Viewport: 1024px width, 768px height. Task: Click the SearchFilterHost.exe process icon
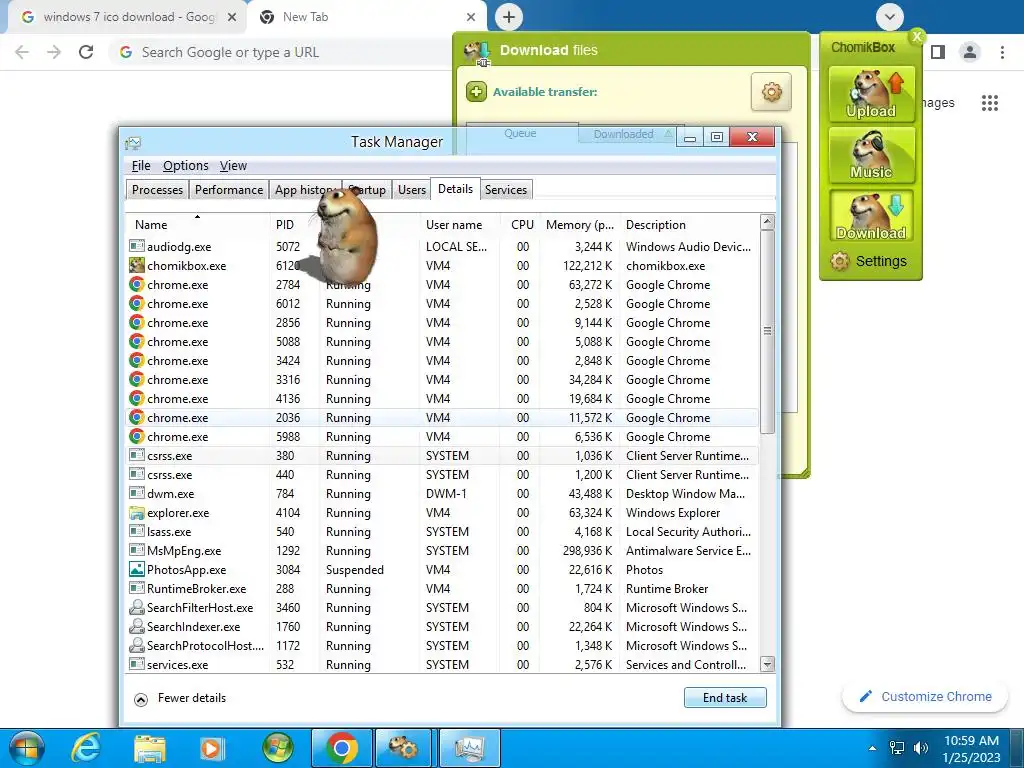coord(136,607)
